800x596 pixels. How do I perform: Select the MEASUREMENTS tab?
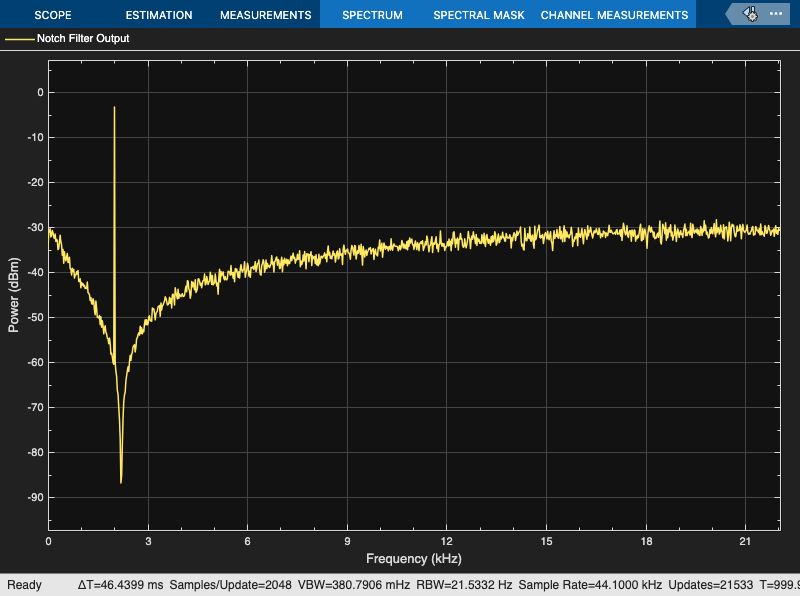pos(265,15)
